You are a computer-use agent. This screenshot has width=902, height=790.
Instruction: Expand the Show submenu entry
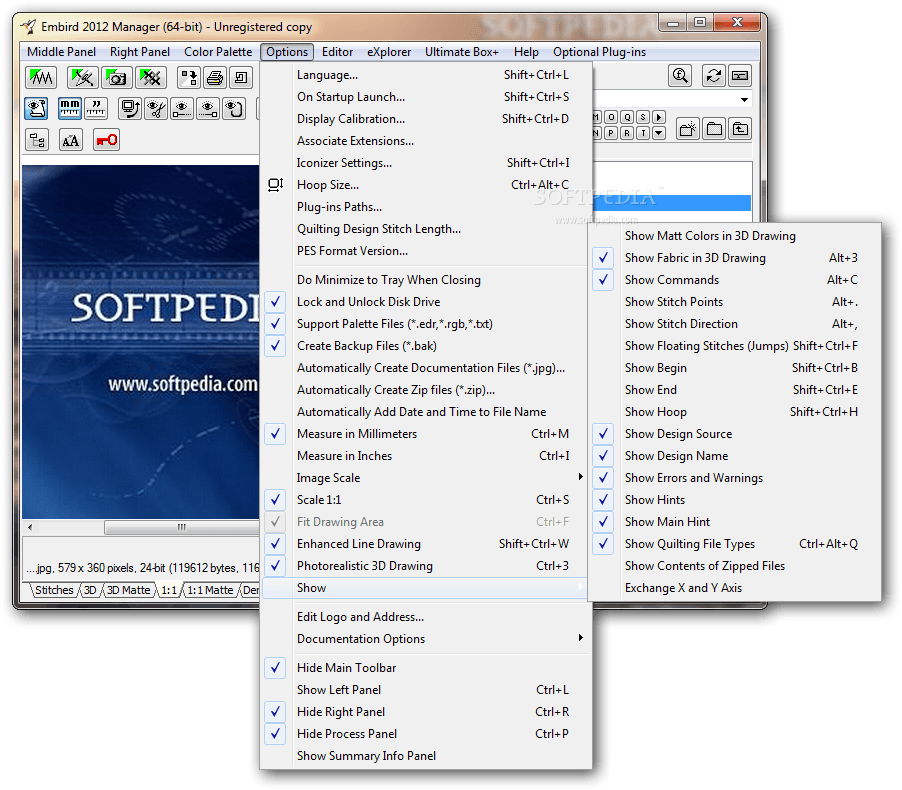pyautogui.click(x=425, y=588)
